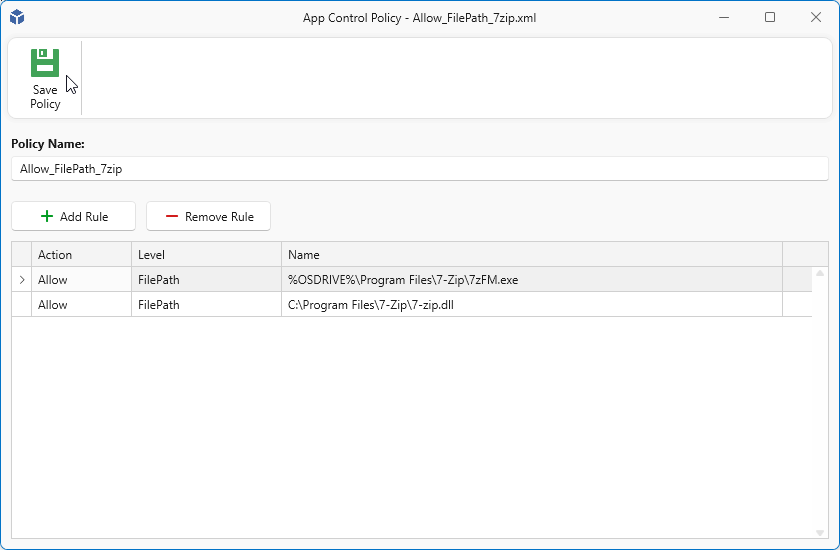Select the 7zFM.exe rule name cell
This screenshot has height=550, width=840.
coord(531,280)
